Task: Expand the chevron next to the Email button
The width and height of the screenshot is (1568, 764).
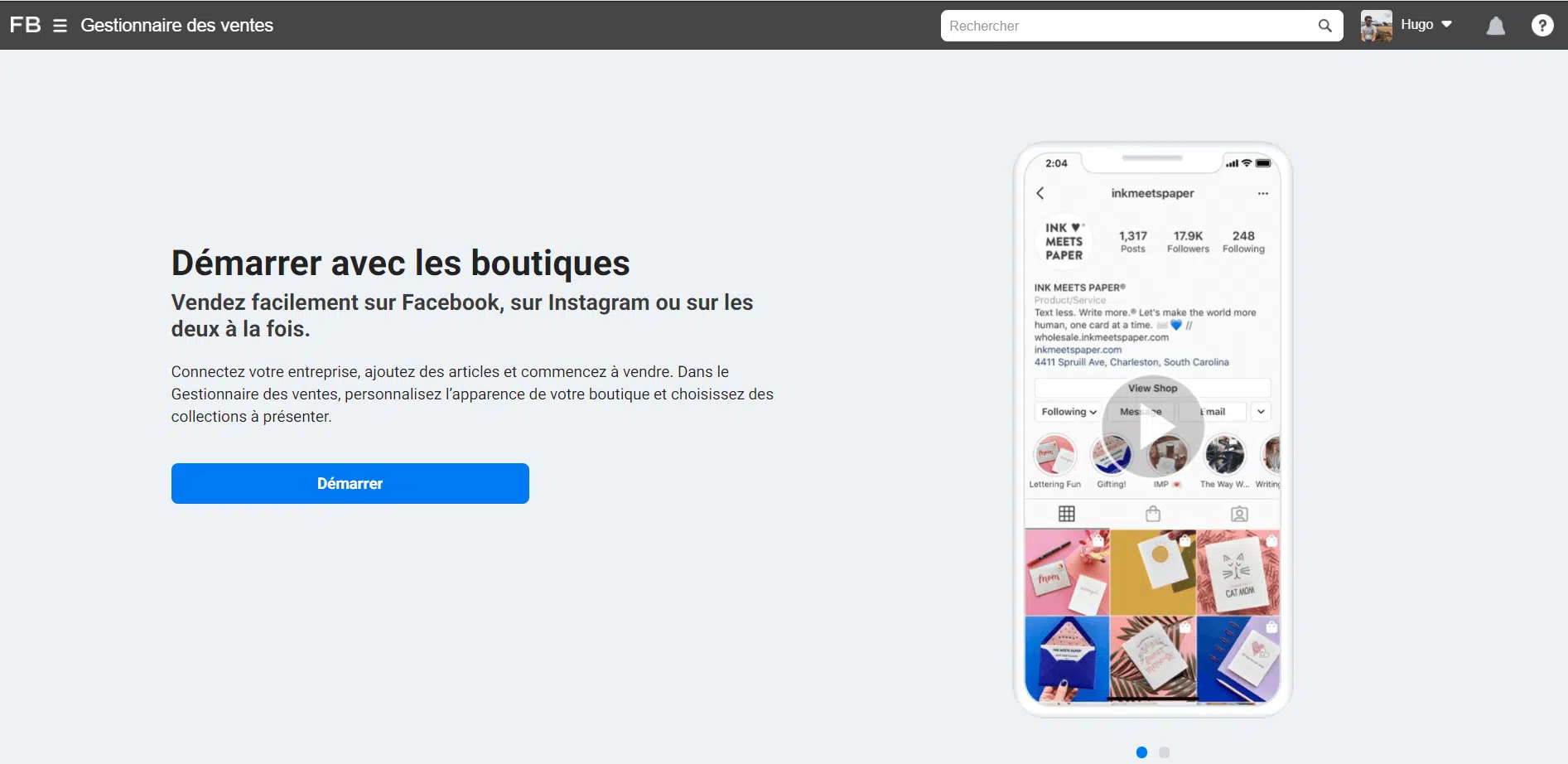Action: 1262,411
